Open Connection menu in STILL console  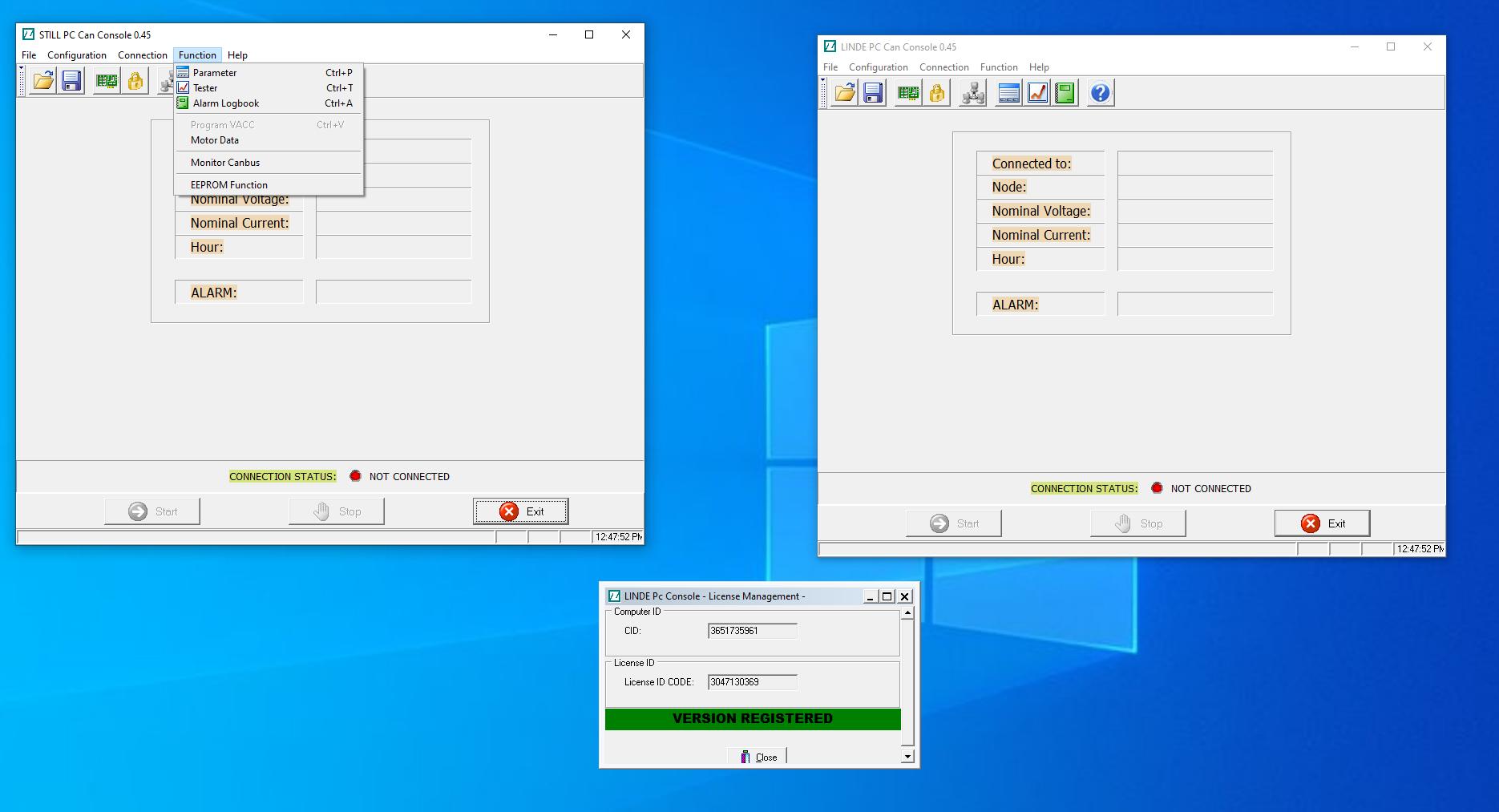pyautogui.click(x=143, y=55)
